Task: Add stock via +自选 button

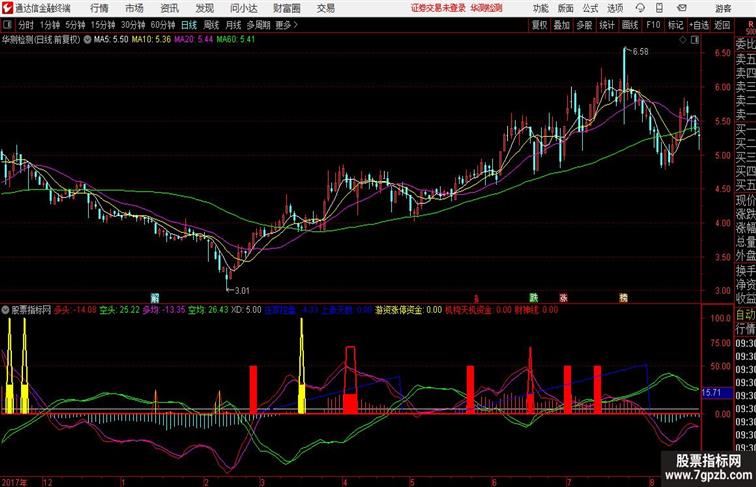Action: point(699,25)
